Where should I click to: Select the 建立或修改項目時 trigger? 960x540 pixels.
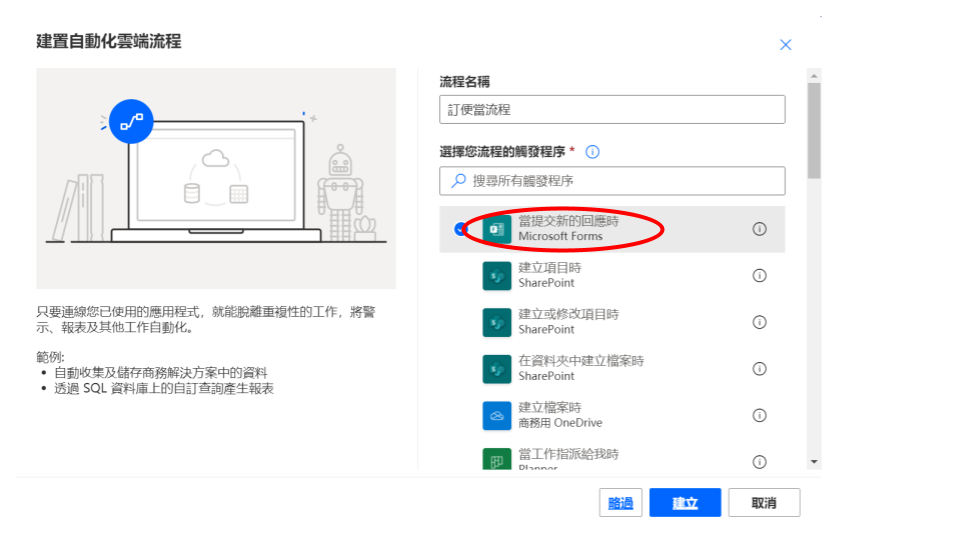click(x=612, y=322)
